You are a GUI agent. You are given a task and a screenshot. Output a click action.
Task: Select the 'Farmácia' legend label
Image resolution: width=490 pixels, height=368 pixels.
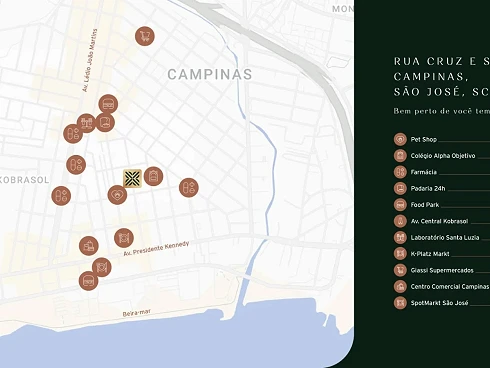click(423, 172)
